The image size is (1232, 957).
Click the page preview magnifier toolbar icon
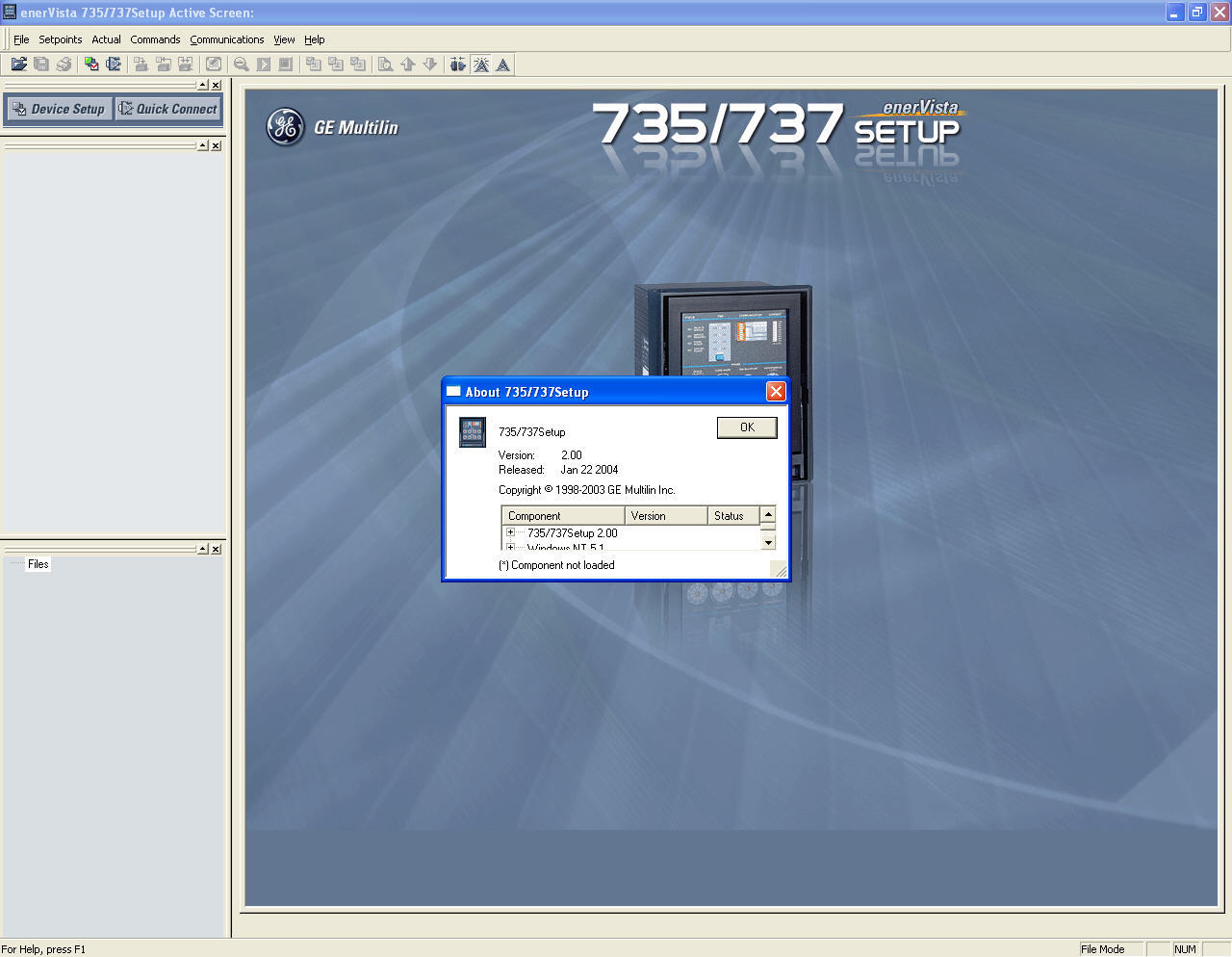(385, 65)
